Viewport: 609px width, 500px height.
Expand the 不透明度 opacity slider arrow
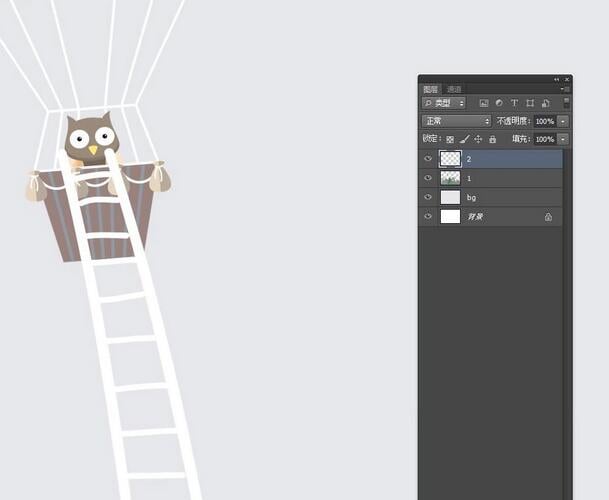click(x=563, y=121)
